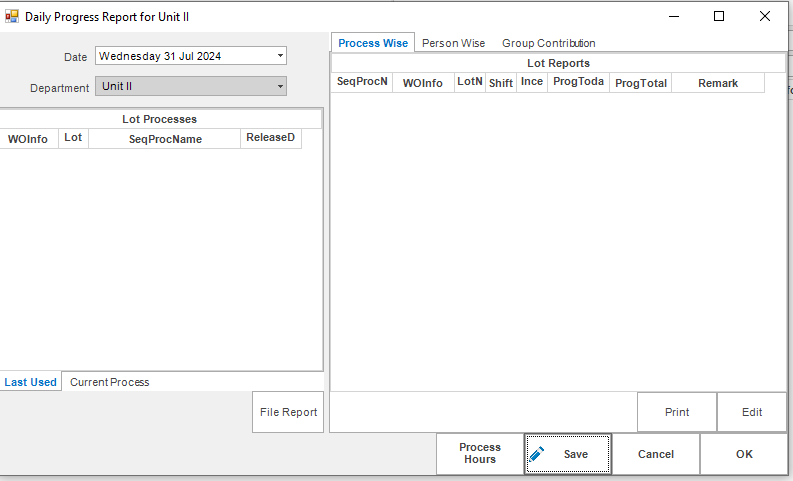Image resolution: width=793 pixels, height=481 pixels.
Task: Switch to Current Process tab
Action: (x=109, y=382)
